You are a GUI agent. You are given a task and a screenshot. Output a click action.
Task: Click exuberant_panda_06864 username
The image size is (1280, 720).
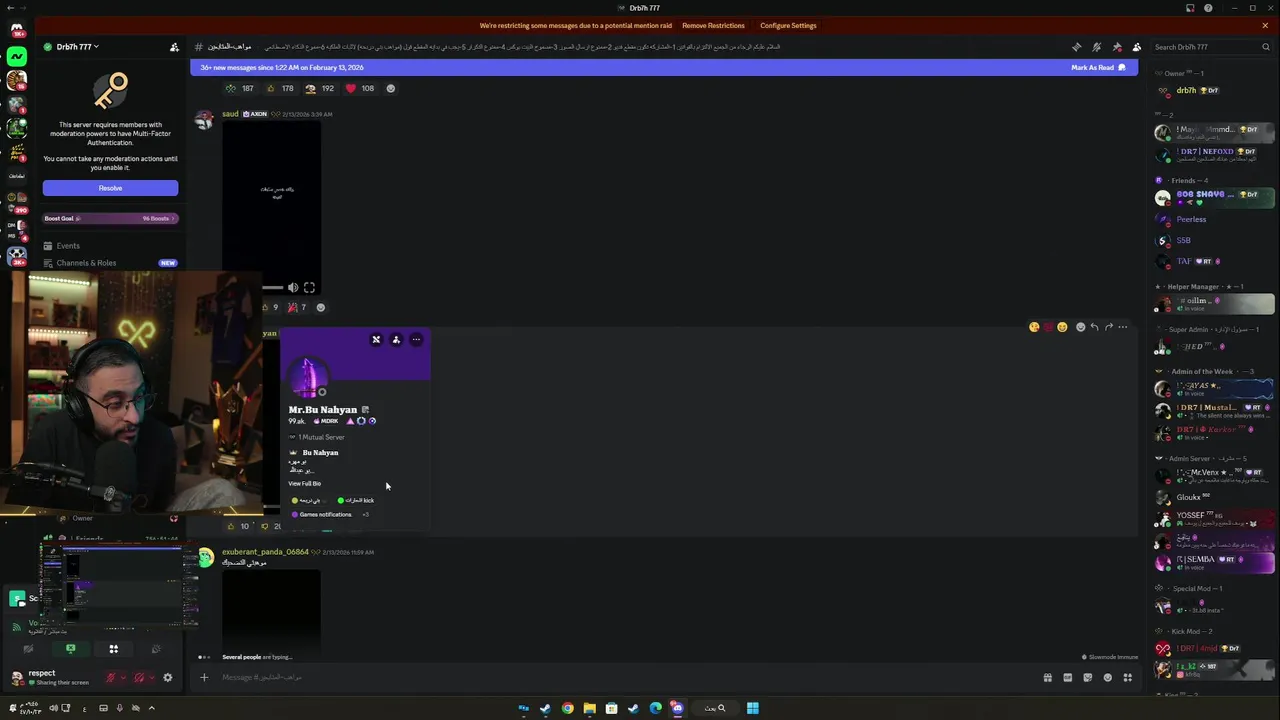click(265, 552)
